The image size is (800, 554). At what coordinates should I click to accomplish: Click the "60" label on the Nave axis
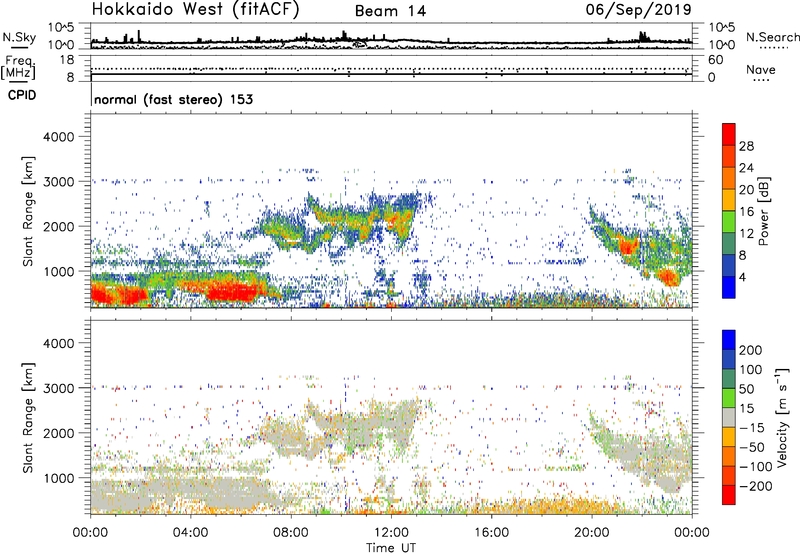[715, 60]
